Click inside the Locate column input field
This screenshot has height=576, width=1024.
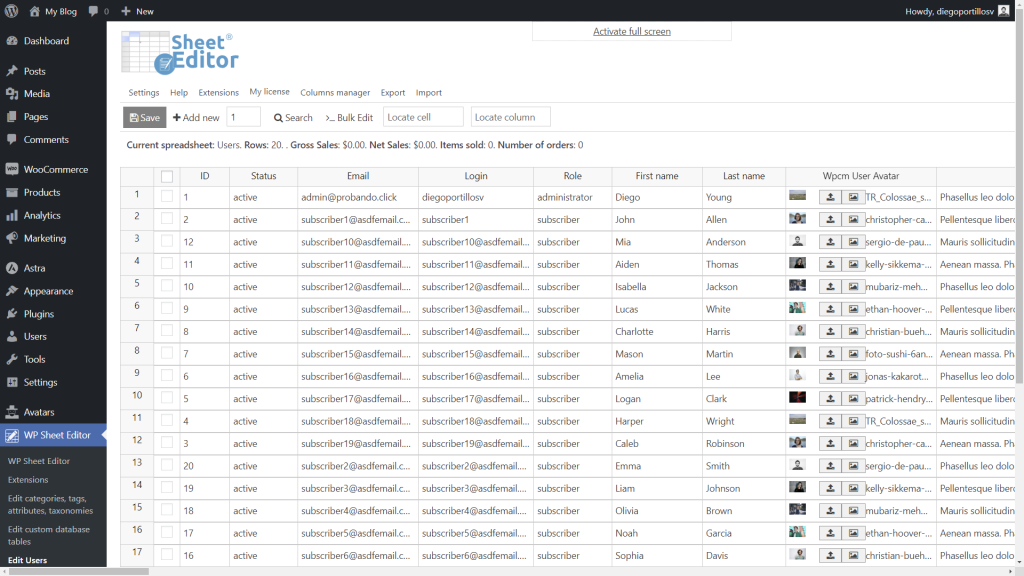510,117
